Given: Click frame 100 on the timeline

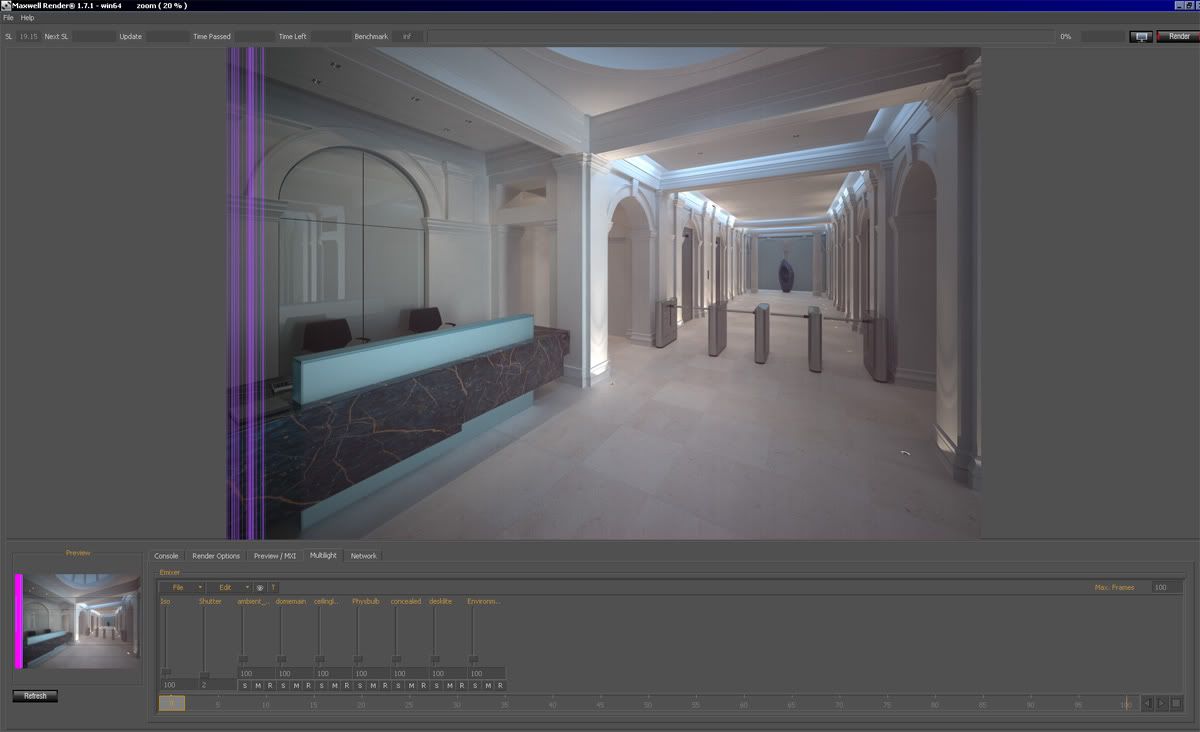Looking at the screenshot, I should (x=1126, y=705).
